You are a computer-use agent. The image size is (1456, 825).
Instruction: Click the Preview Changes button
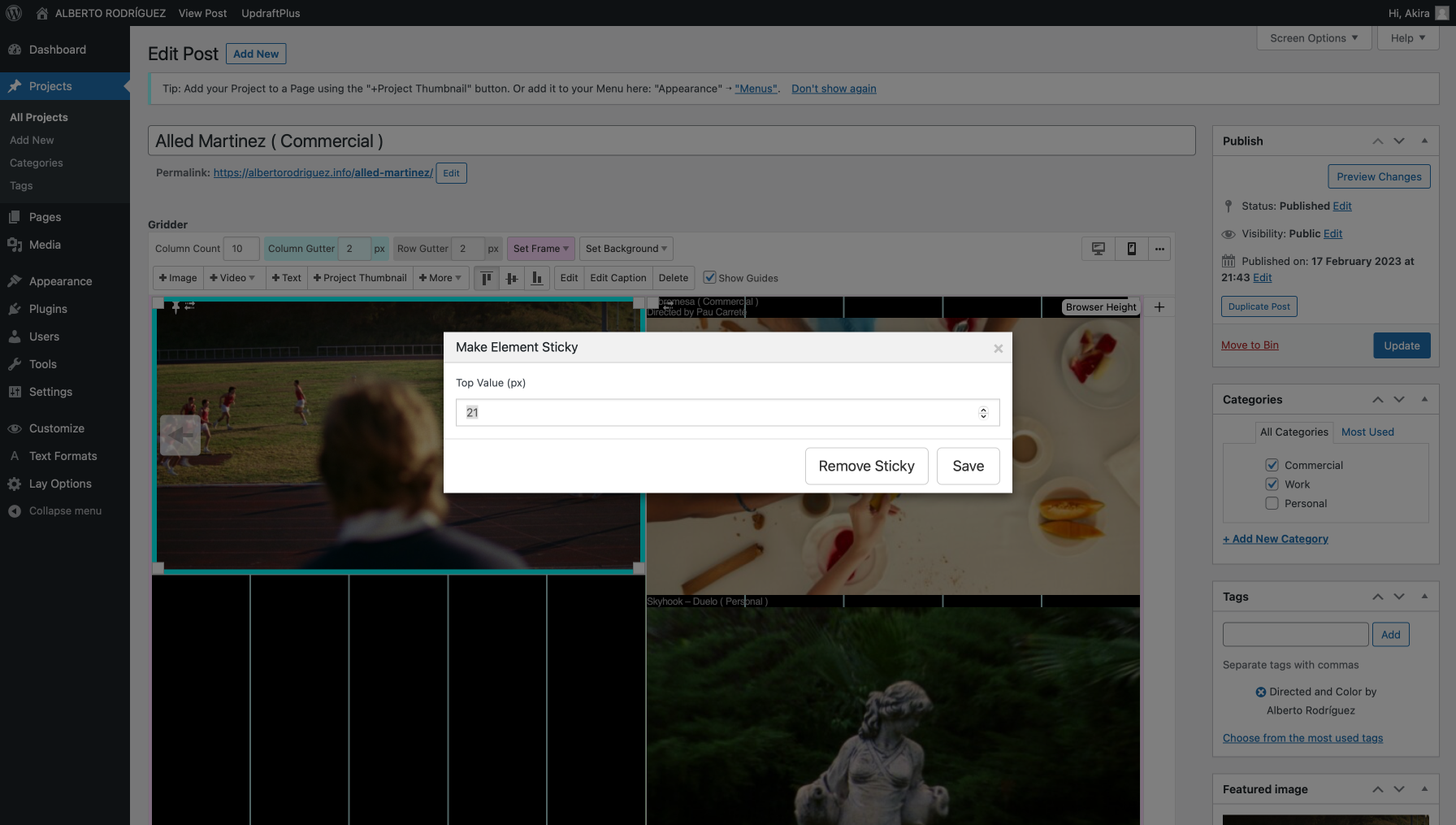[1379, 176]
